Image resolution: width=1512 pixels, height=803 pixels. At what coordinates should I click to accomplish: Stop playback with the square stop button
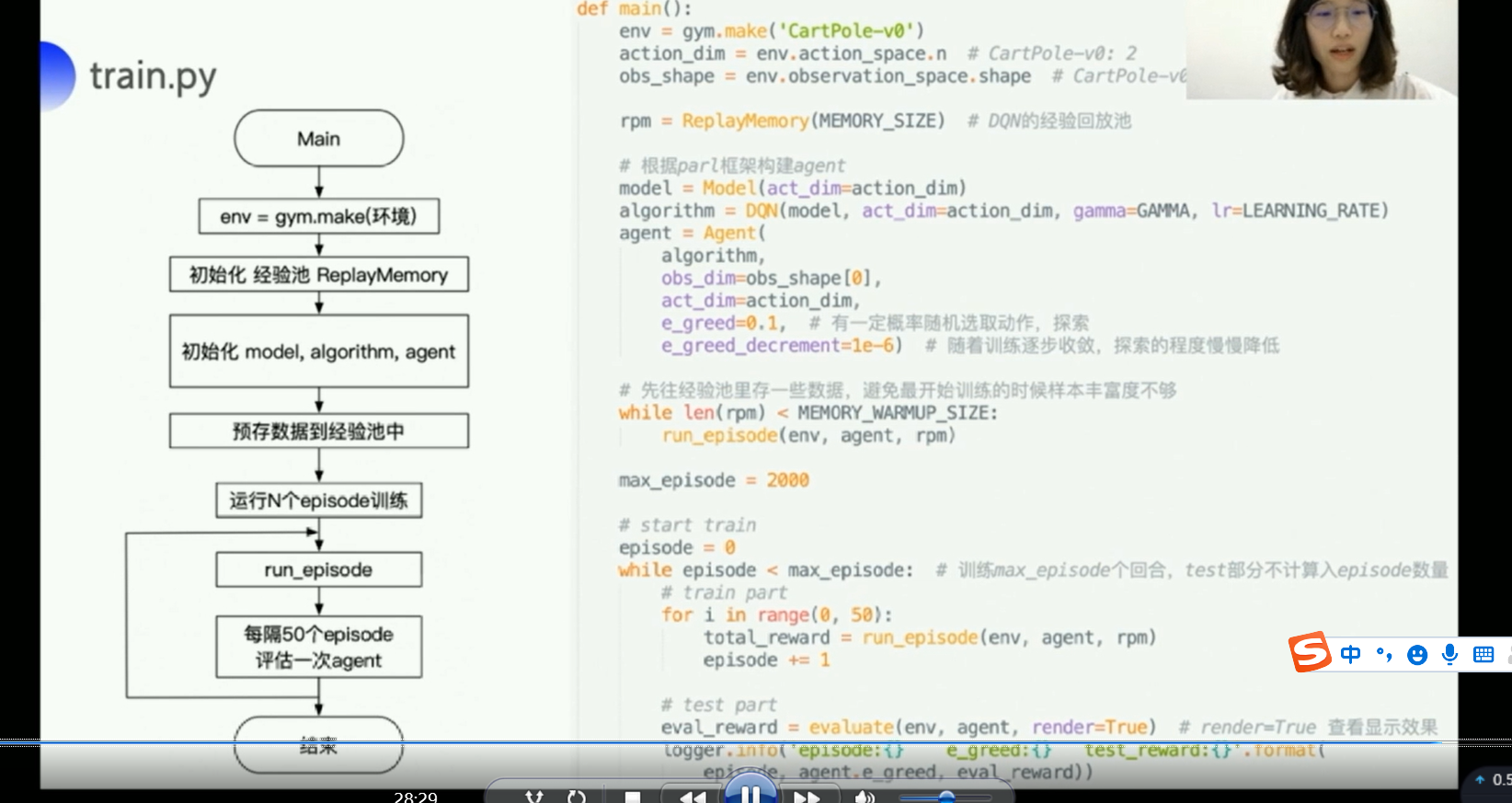[x=633, y=797]
